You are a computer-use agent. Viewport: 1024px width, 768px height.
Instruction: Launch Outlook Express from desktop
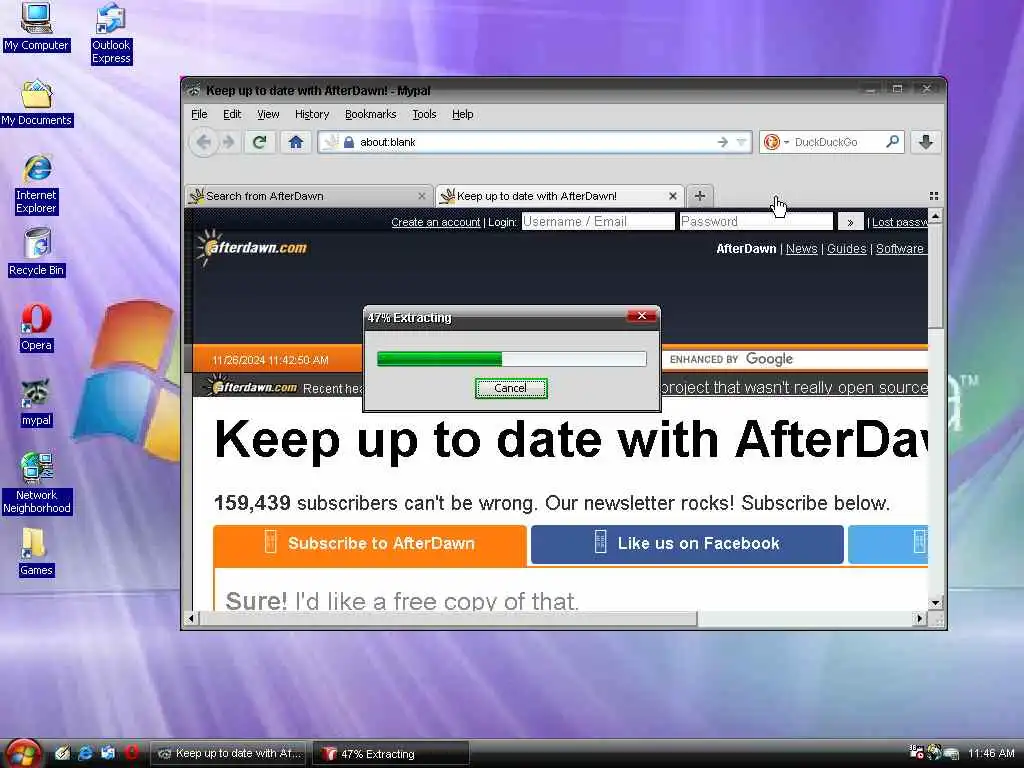(x=111, y=33)
